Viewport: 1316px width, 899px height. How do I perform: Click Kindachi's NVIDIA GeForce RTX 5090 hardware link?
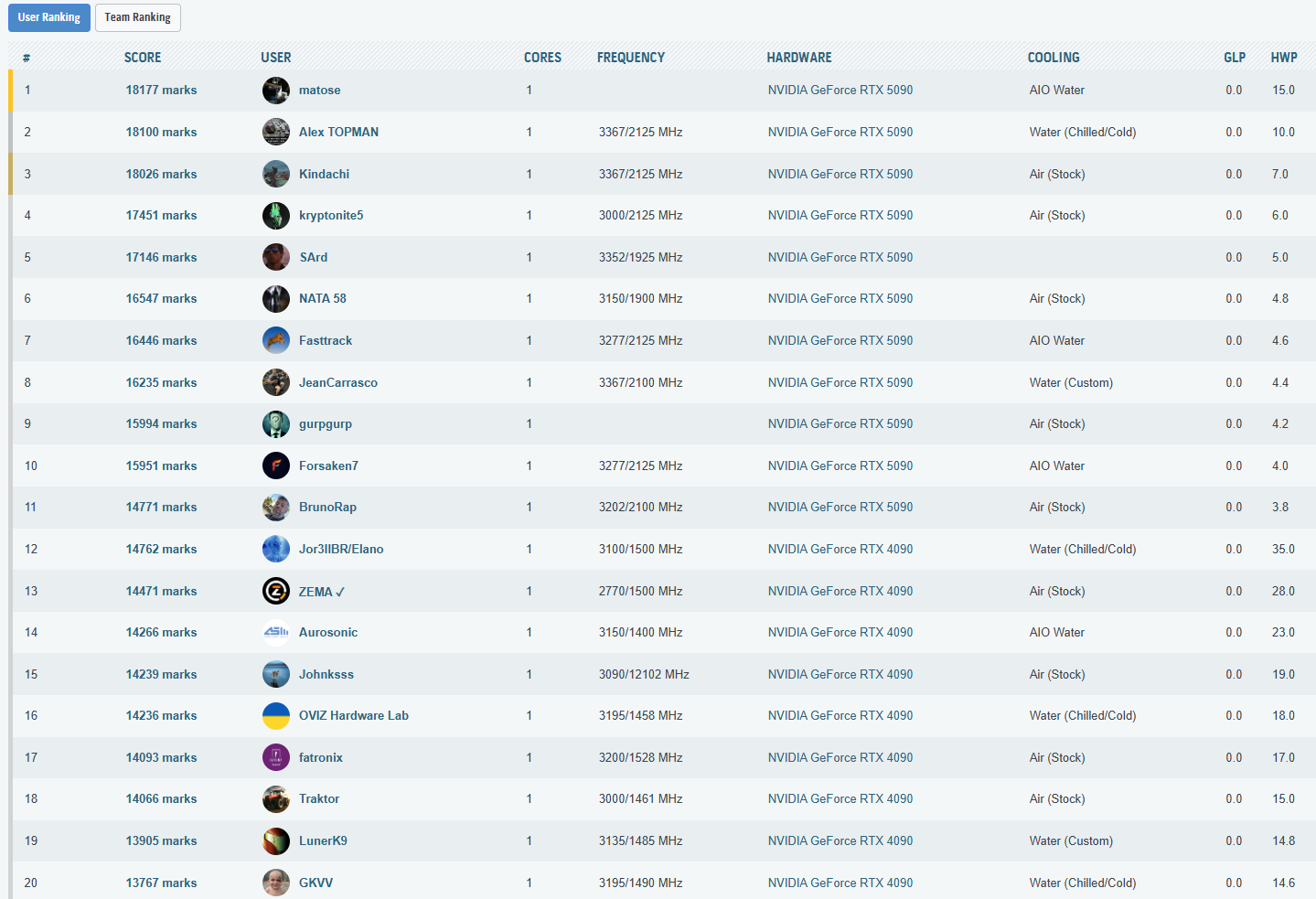click(x=840, y=175)
